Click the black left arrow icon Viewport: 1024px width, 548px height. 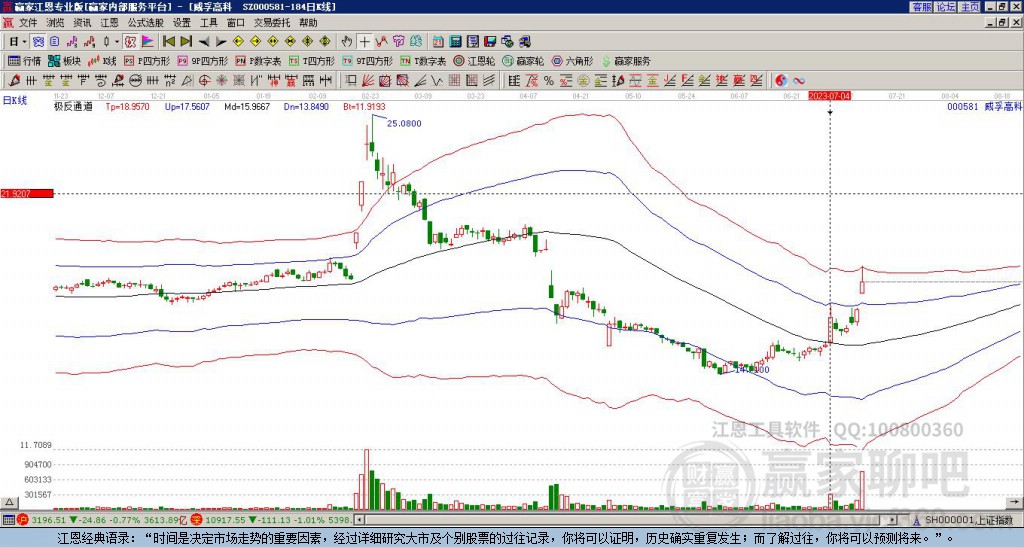click(204, 42)
